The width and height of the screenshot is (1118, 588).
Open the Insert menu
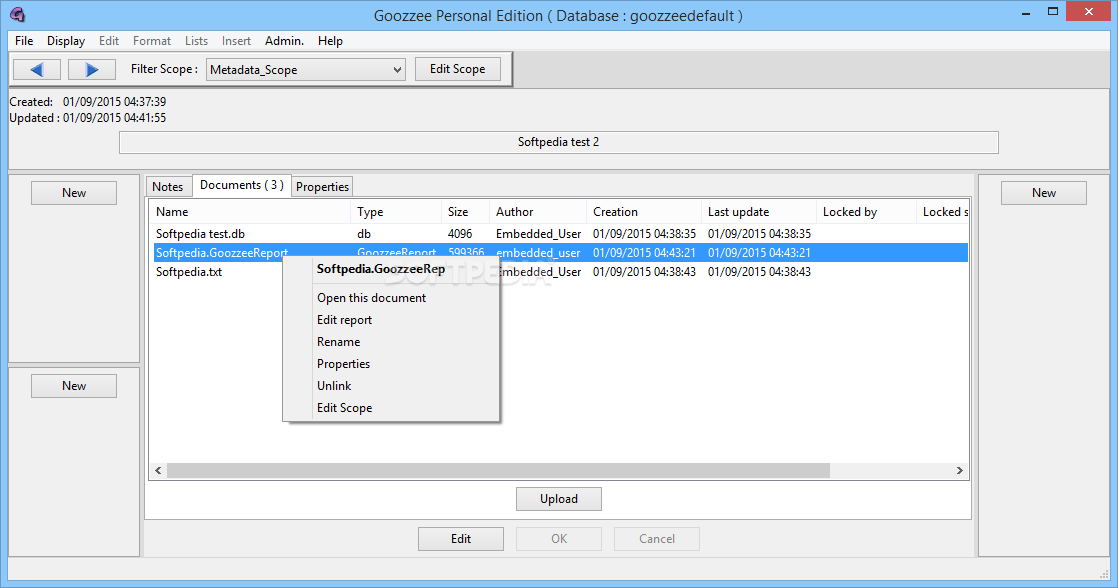tap(236, 41)
